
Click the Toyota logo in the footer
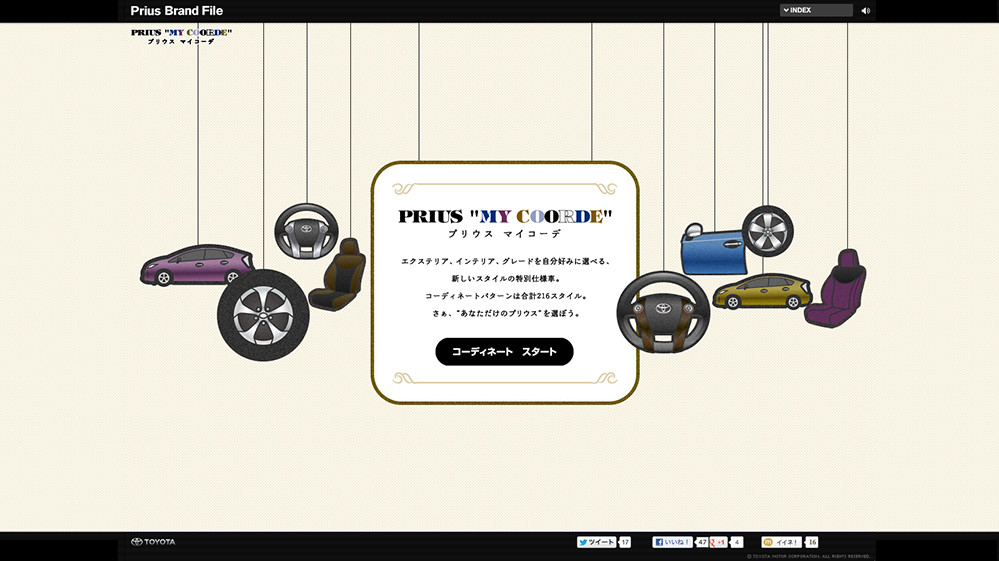pos(153,542)
